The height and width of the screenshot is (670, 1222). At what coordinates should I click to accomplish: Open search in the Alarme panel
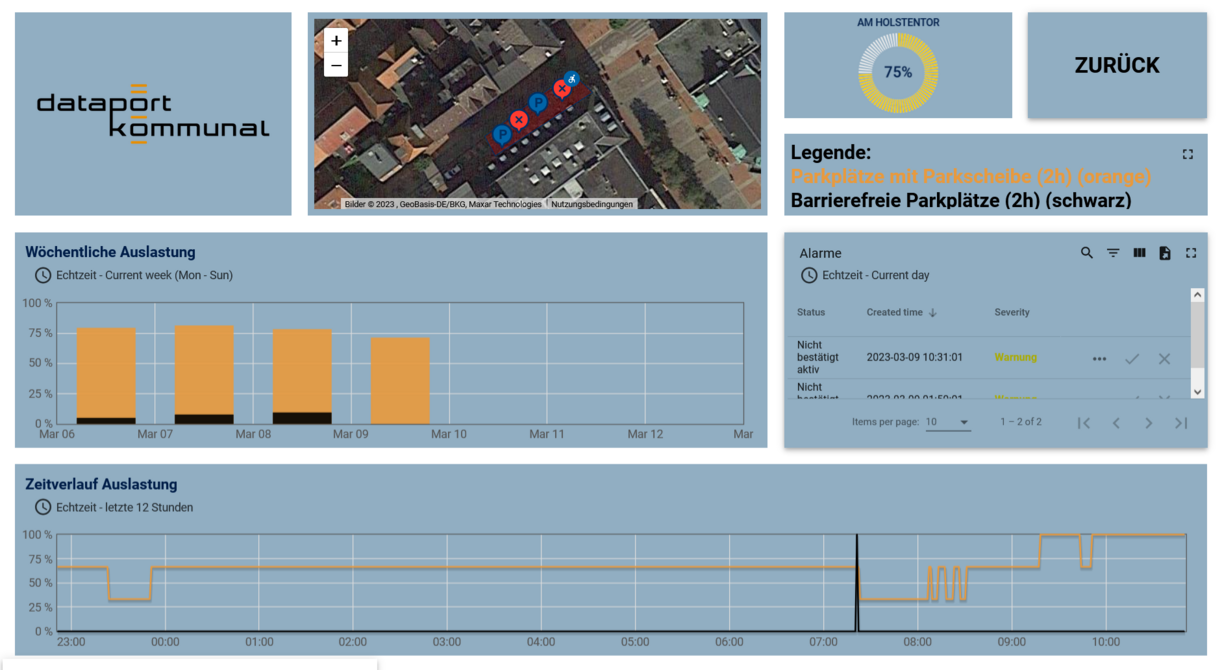(1087, 253)
